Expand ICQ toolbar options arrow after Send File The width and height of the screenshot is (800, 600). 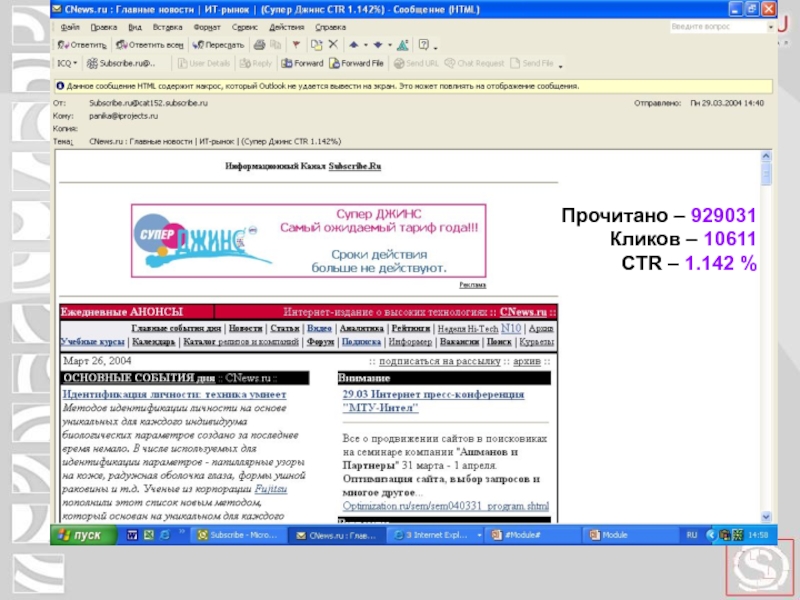pos(561,64)
